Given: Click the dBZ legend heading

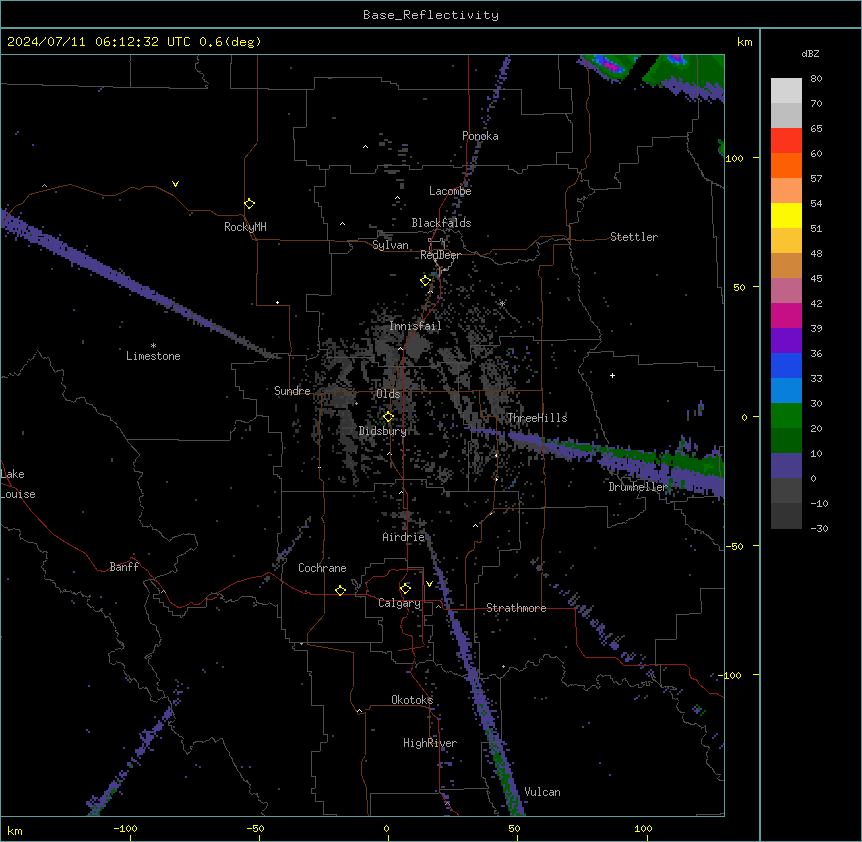Looking at the screenshot, I should 810,54.
